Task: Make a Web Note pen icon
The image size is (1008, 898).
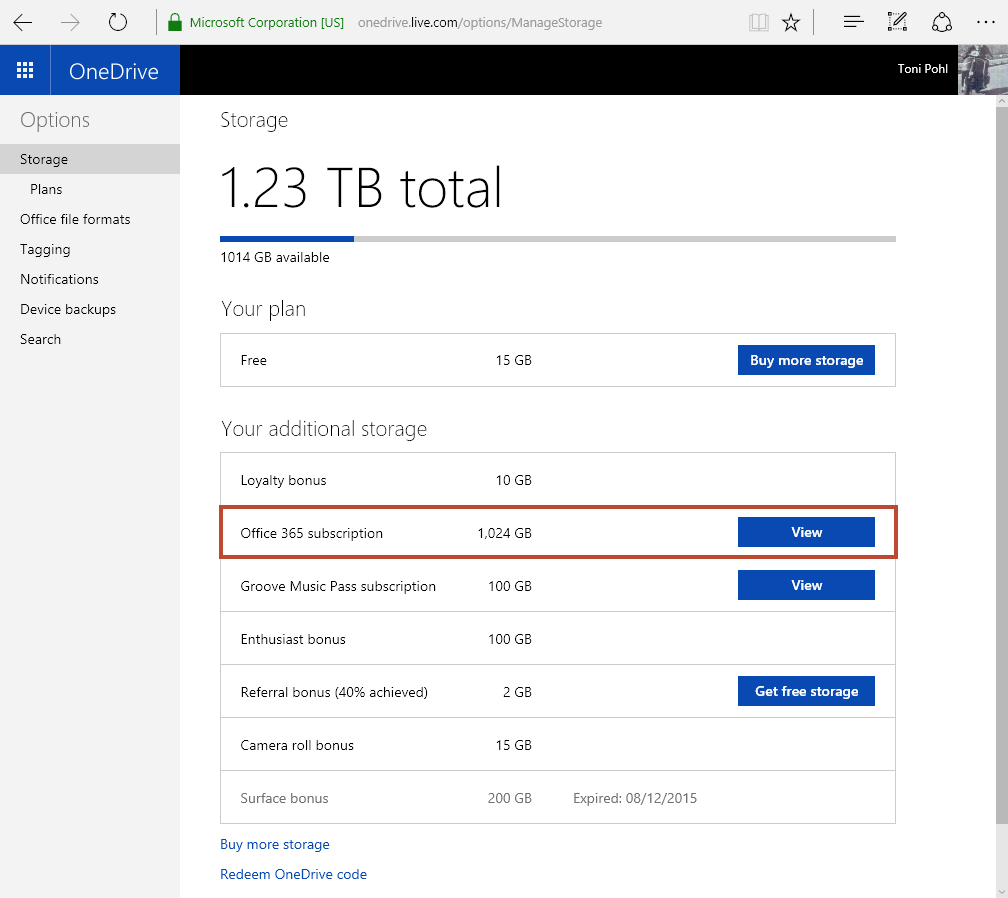Action: pyautogui.click(x=897, y=22)
